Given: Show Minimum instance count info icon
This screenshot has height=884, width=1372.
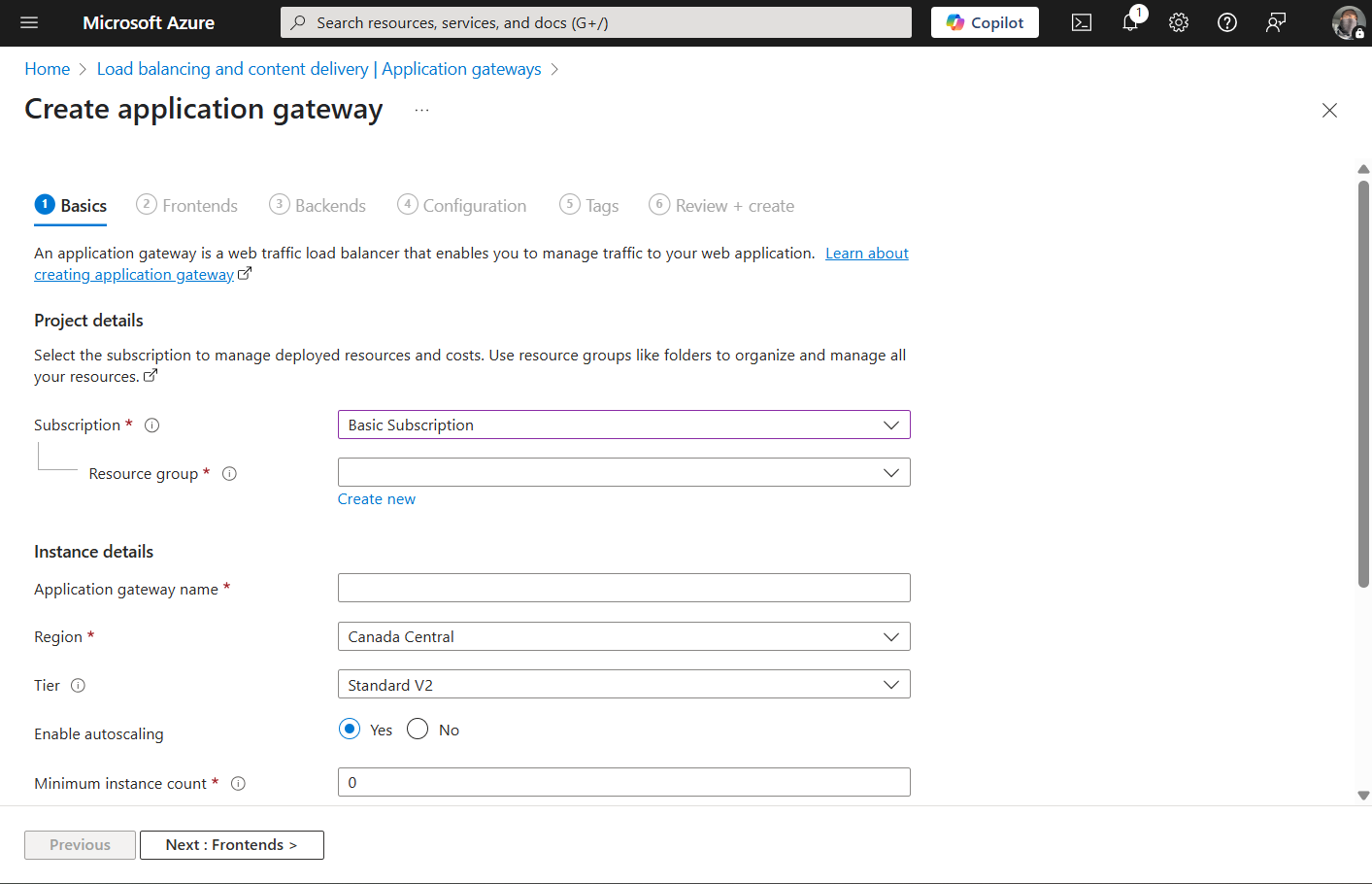Looking at the screenshot, I should pyautogui.click(x=238, y=783).
